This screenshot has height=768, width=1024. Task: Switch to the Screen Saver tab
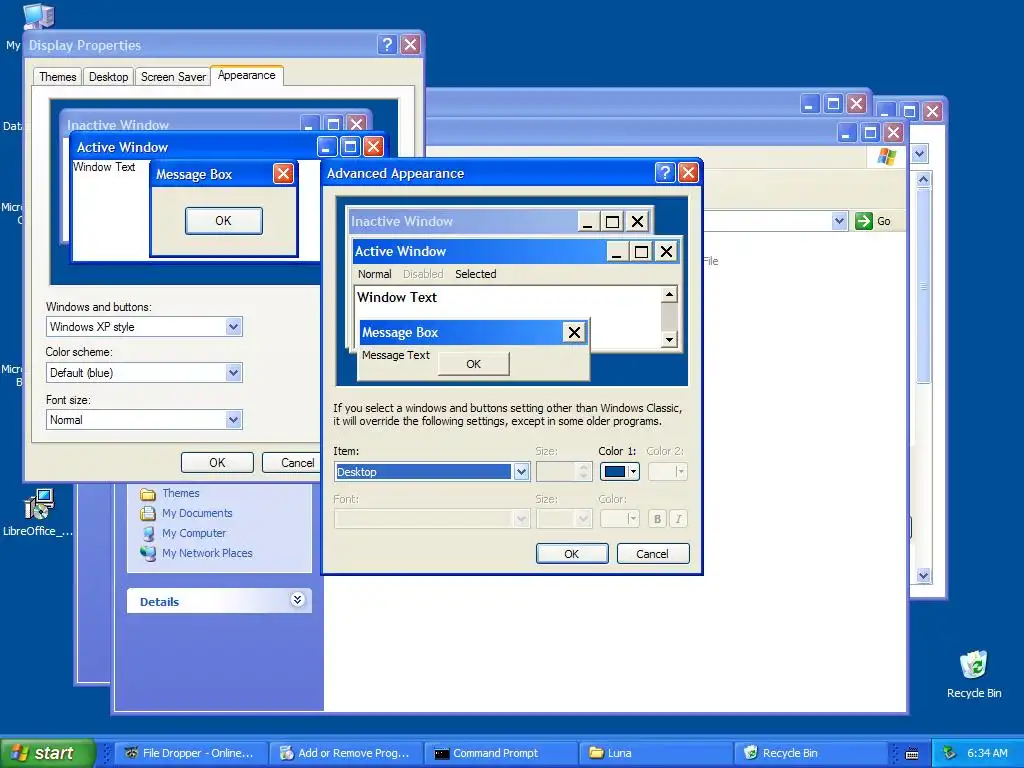click(x=173, y=77)
